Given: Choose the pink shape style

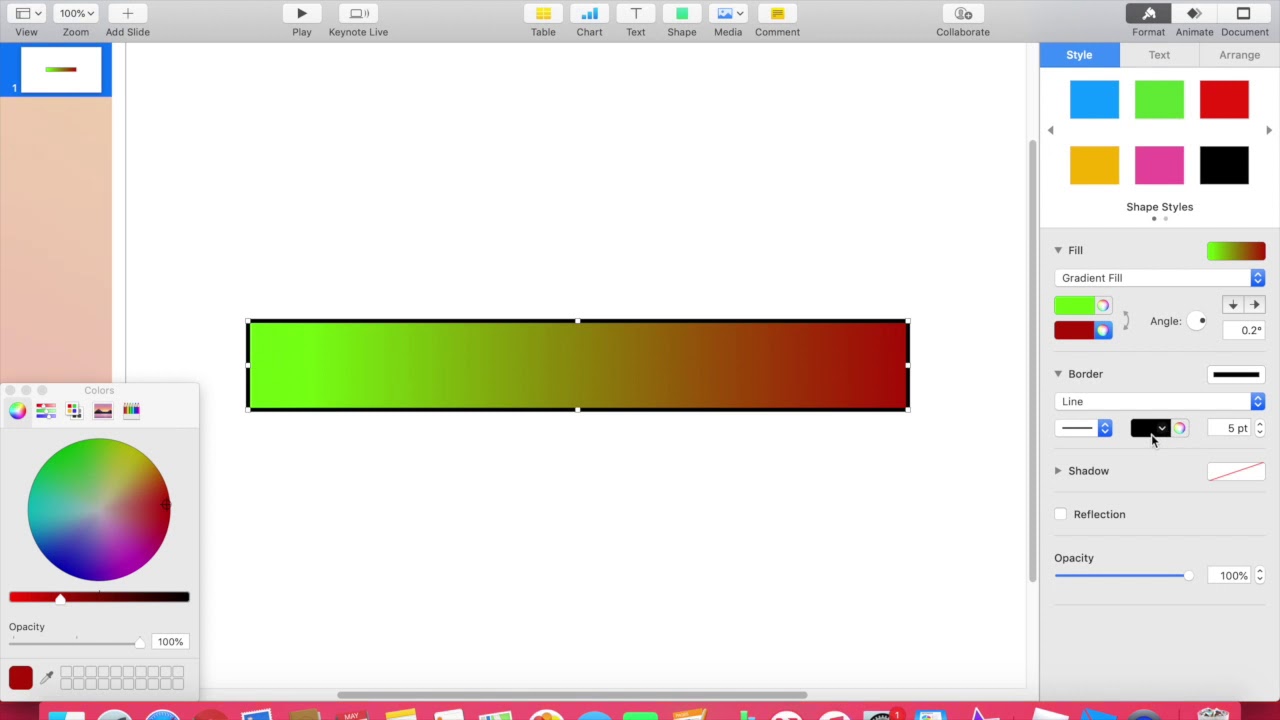Looking at the screenshot, I should [1159, 165].
